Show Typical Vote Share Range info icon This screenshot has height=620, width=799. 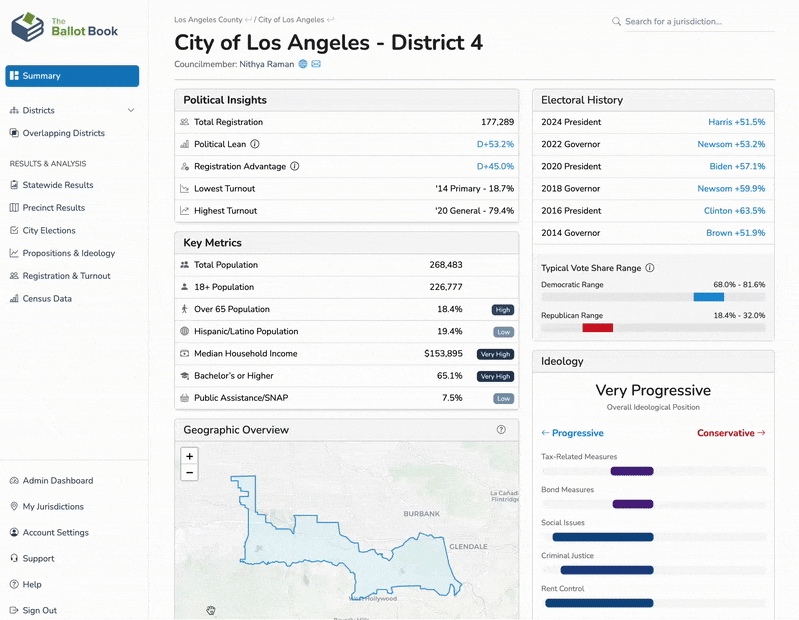click(x=650, y=268)
